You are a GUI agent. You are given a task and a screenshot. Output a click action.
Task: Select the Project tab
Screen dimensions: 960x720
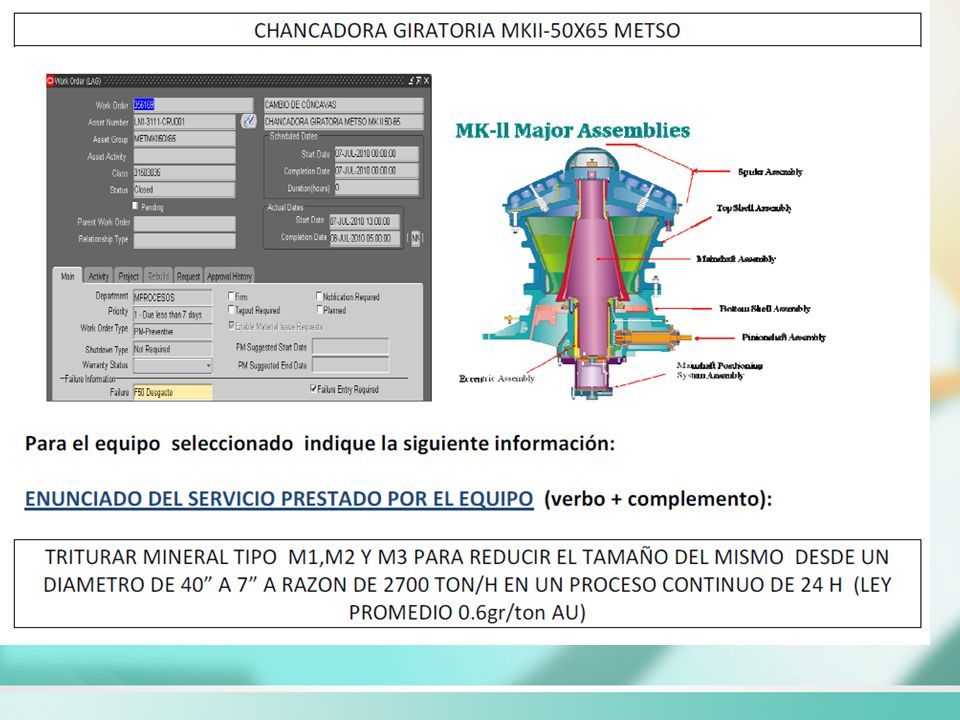click(129, 276)
